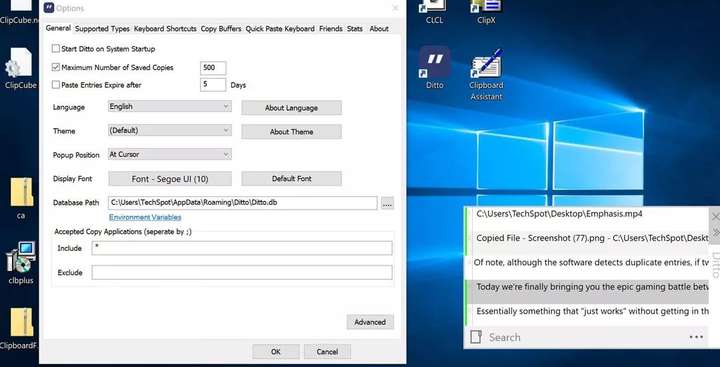
Task: Click the Default Font button
Action: click(292, 179)
